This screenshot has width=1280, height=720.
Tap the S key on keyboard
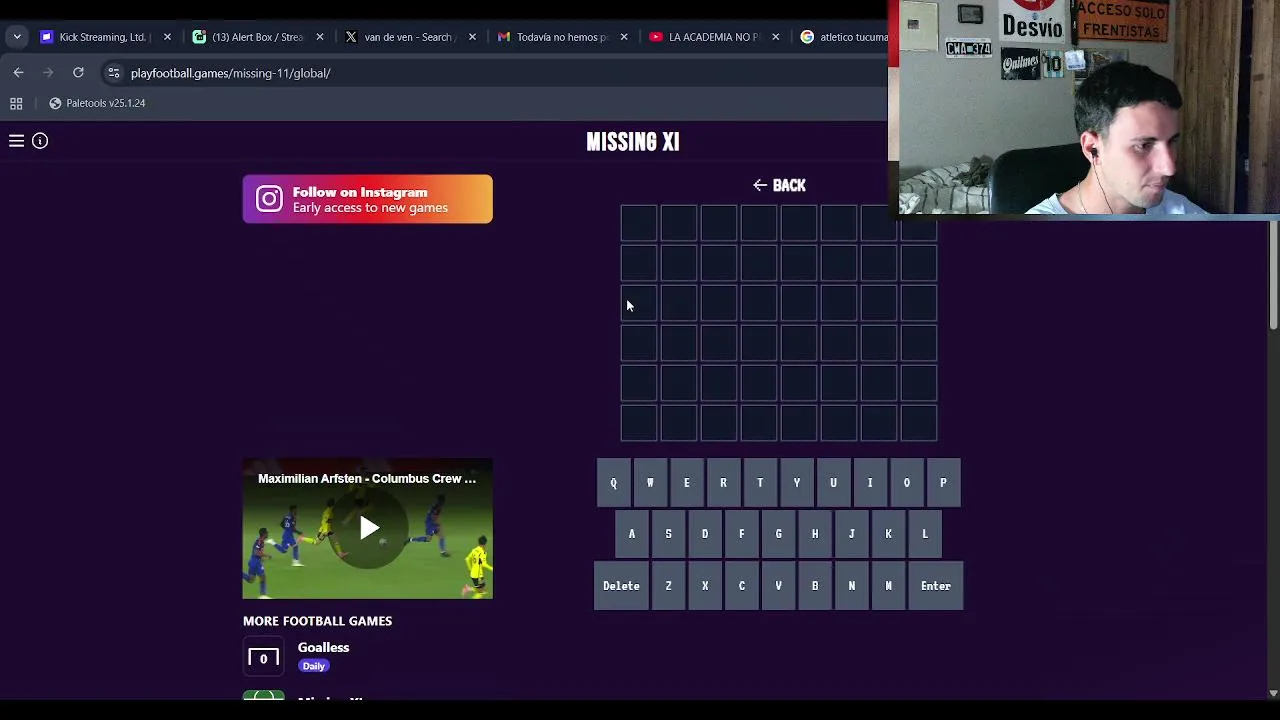668,534
